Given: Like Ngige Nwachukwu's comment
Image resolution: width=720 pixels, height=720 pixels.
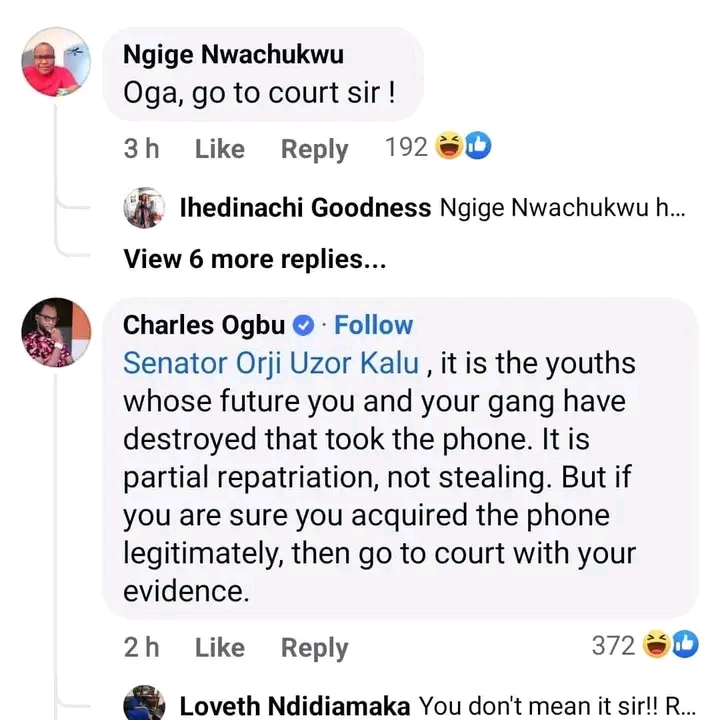Looking at the screenshot, I should point(219,149).
